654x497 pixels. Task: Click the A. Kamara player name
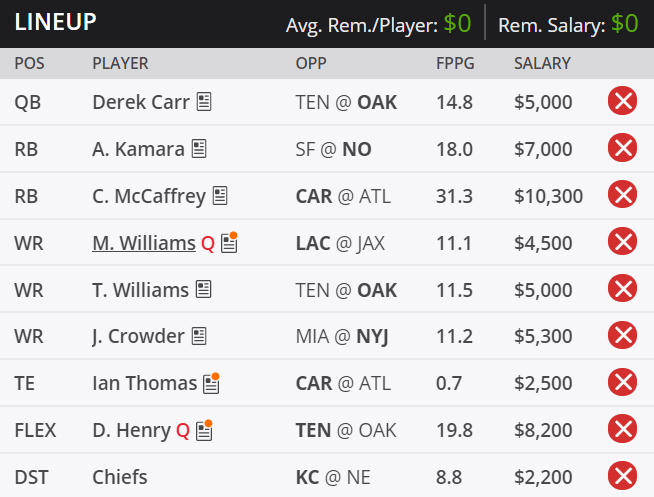tap(138, 149)
